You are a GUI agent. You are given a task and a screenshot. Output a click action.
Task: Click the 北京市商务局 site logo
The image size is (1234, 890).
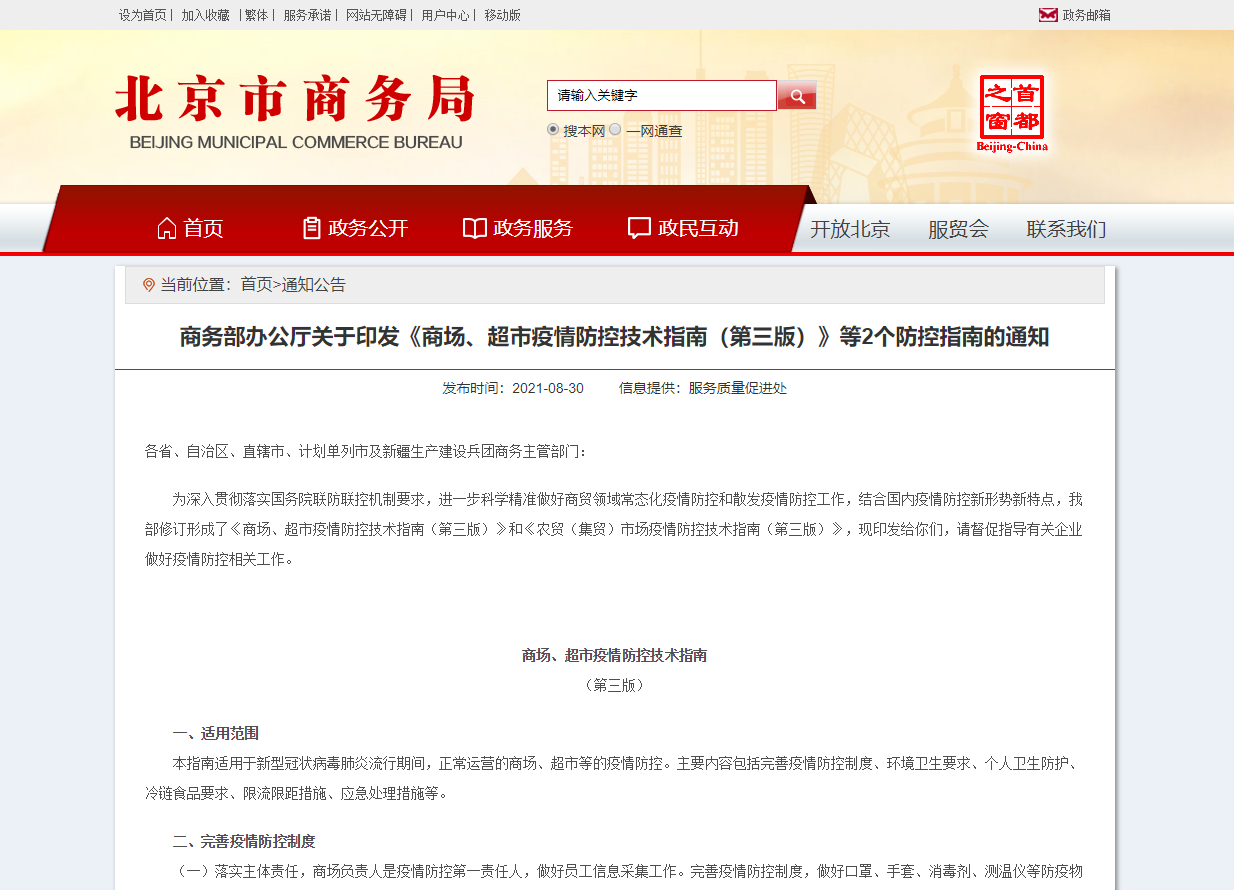(x=295, y=112)
